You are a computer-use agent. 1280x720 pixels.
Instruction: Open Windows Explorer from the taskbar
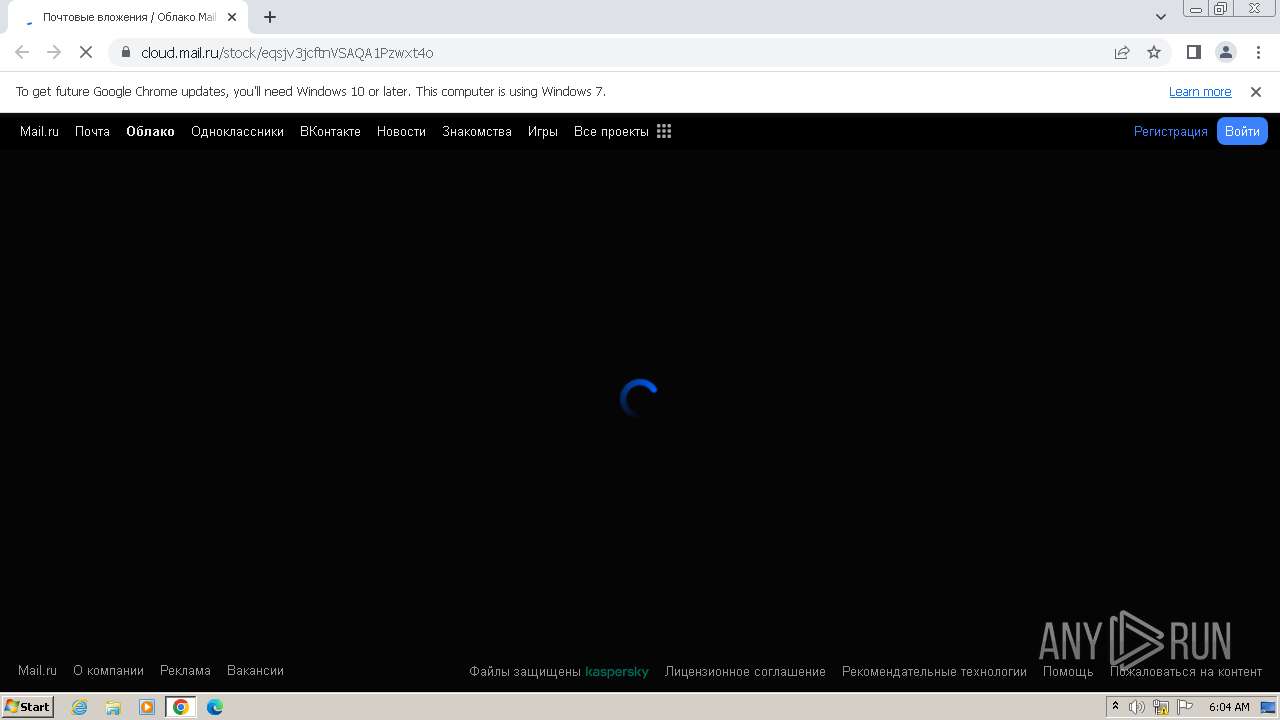(x=113, y=707)
